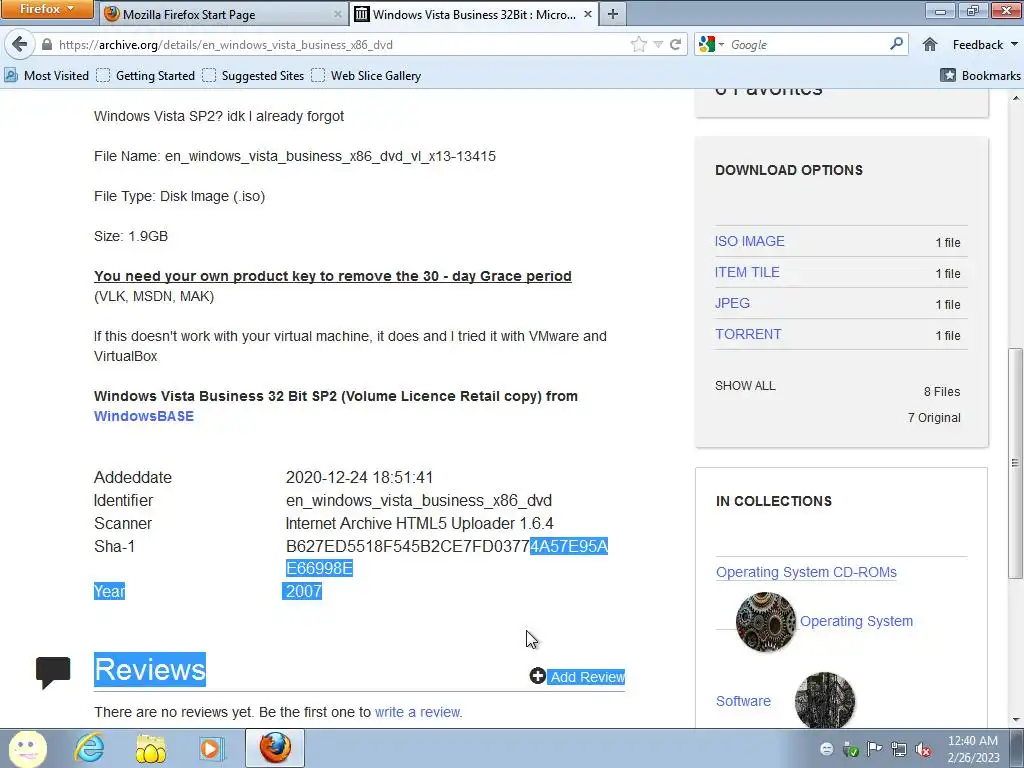Open the media player taskbar icon
The width and height of the screenshot is (1024, 768).
(211, 749)
